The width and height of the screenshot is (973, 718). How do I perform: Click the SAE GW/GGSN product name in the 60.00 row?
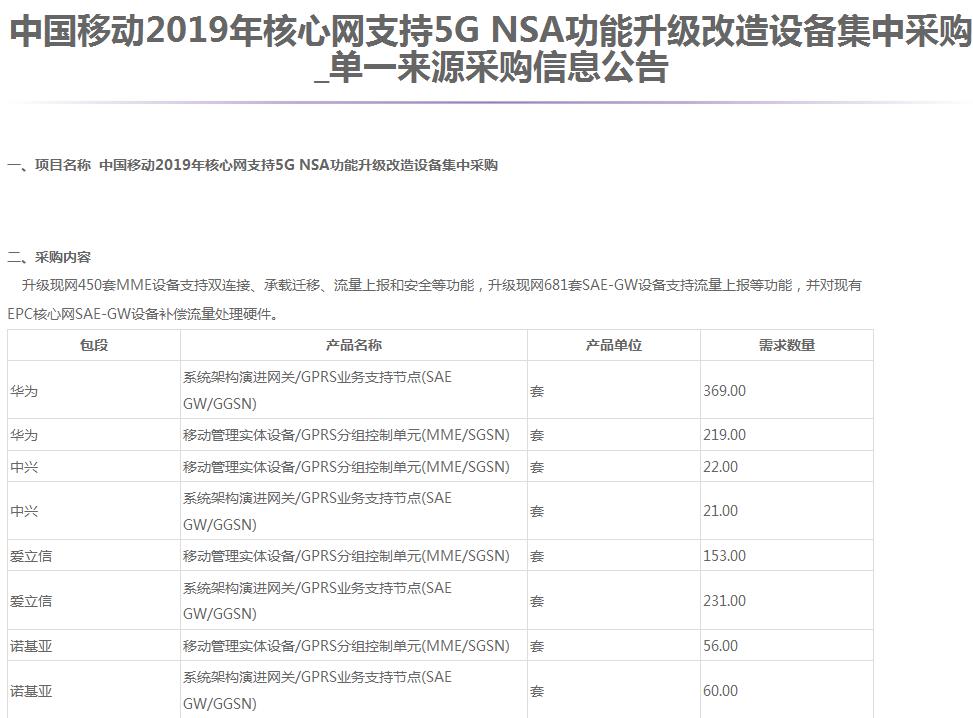coord(317,690)
